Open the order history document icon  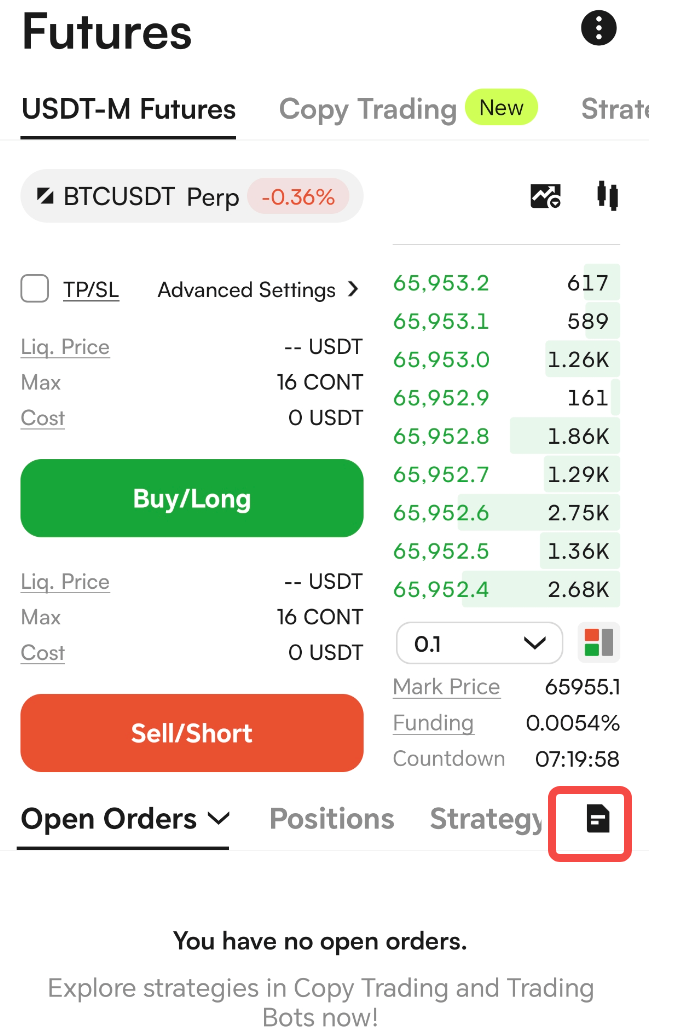[x=598, y=819]
